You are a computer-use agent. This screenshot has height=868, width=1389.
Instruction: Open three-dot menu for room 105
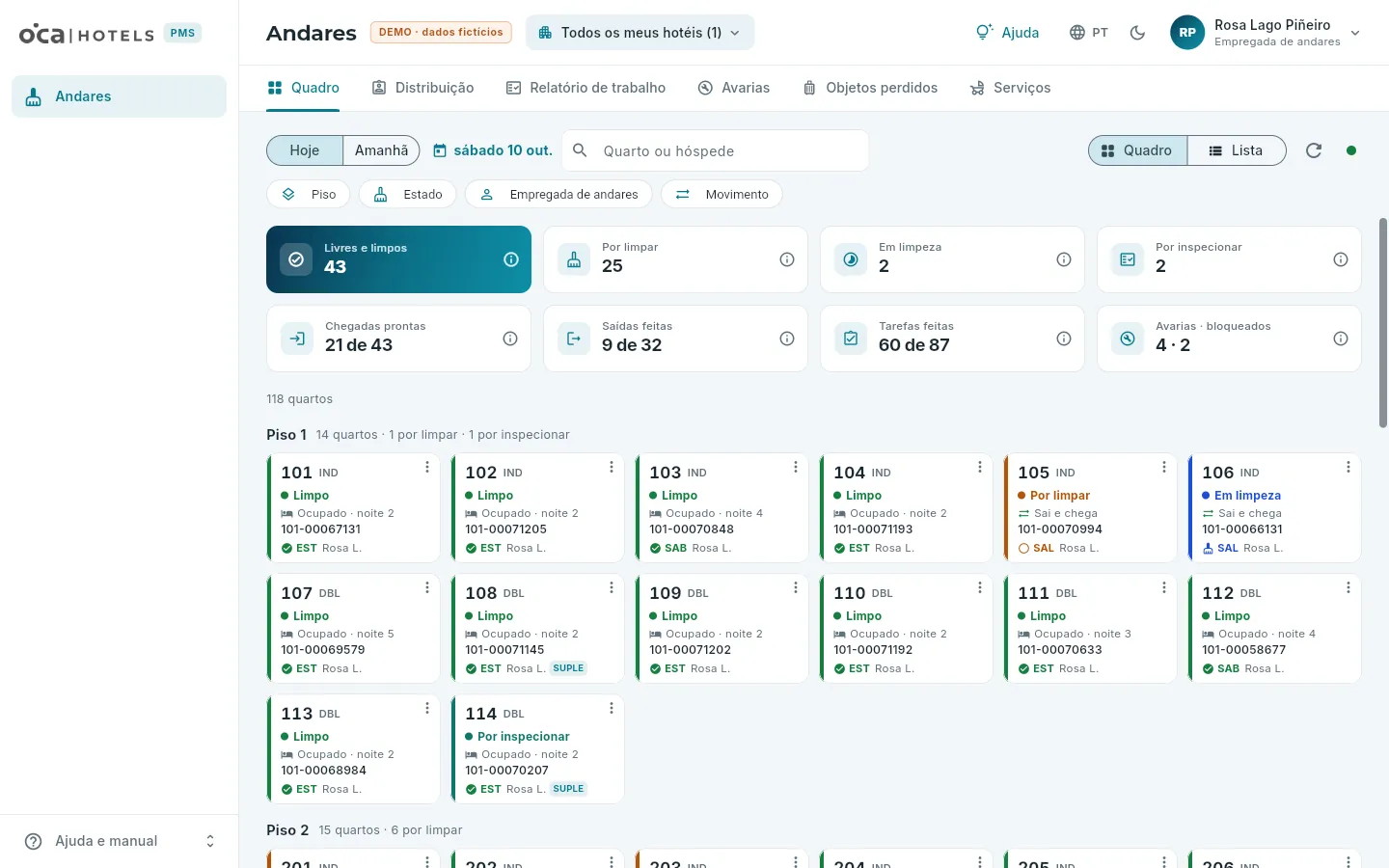coord(1164,467)
